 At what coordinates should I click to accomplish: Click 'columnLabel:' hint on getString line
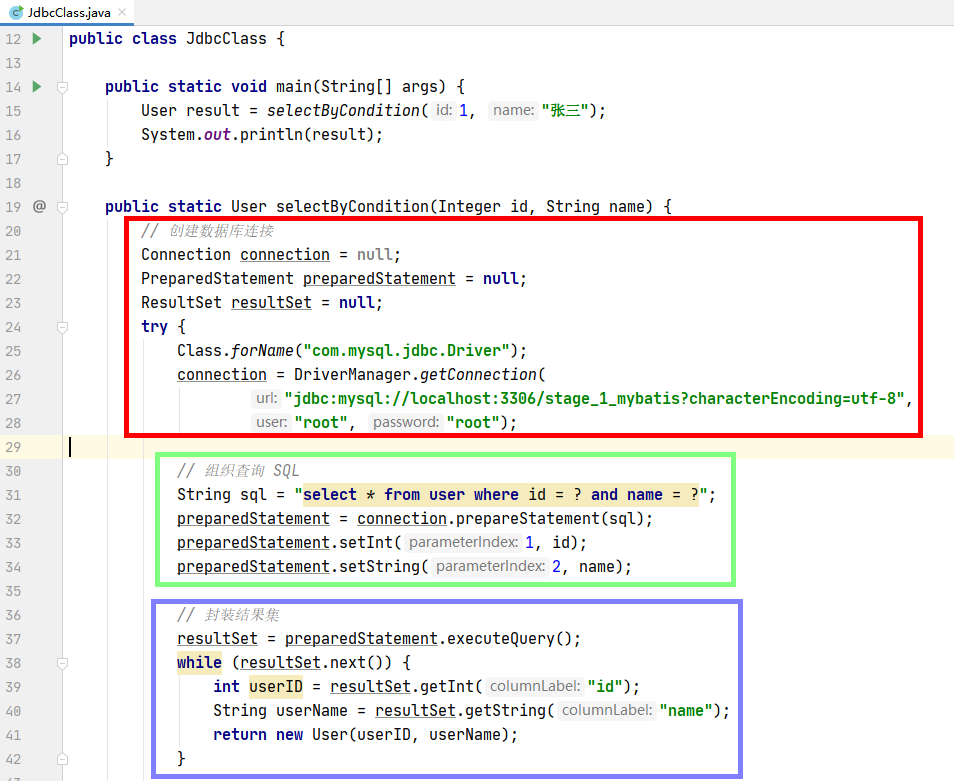tap(607, 710)
